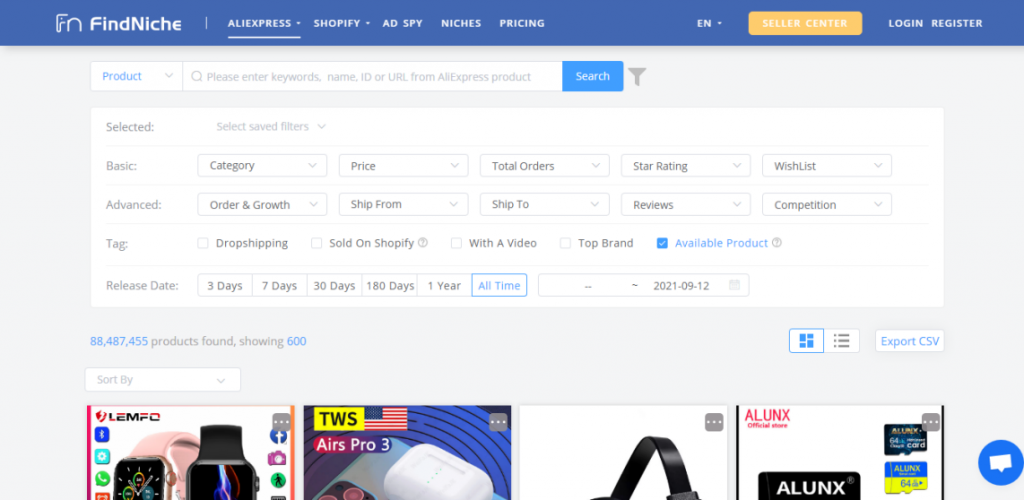Select the 3 Days release date

click(x=225, y=285)
